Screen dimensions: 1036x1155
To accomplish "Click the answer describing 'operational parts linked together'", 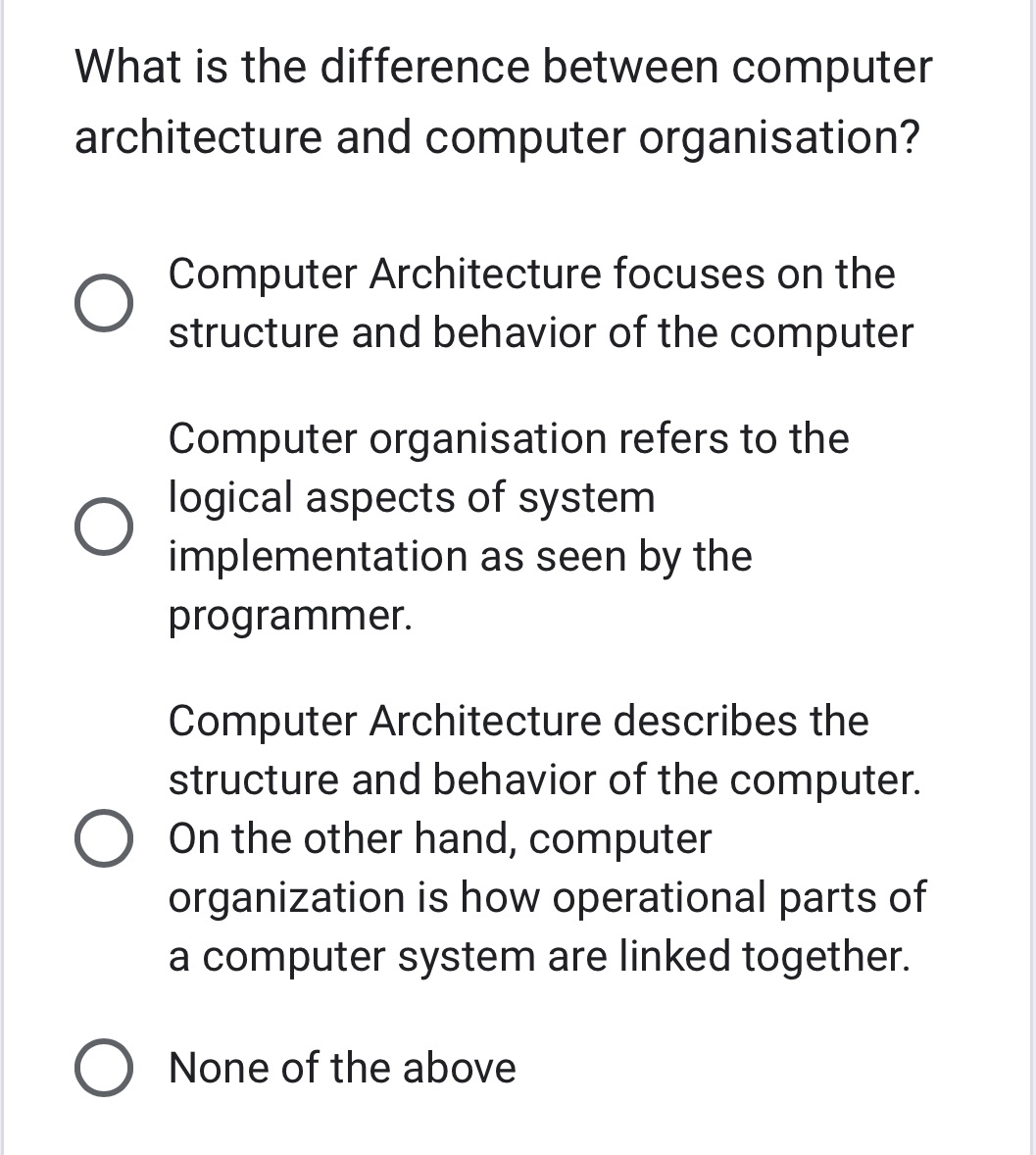I will click(x=547, y=895).
